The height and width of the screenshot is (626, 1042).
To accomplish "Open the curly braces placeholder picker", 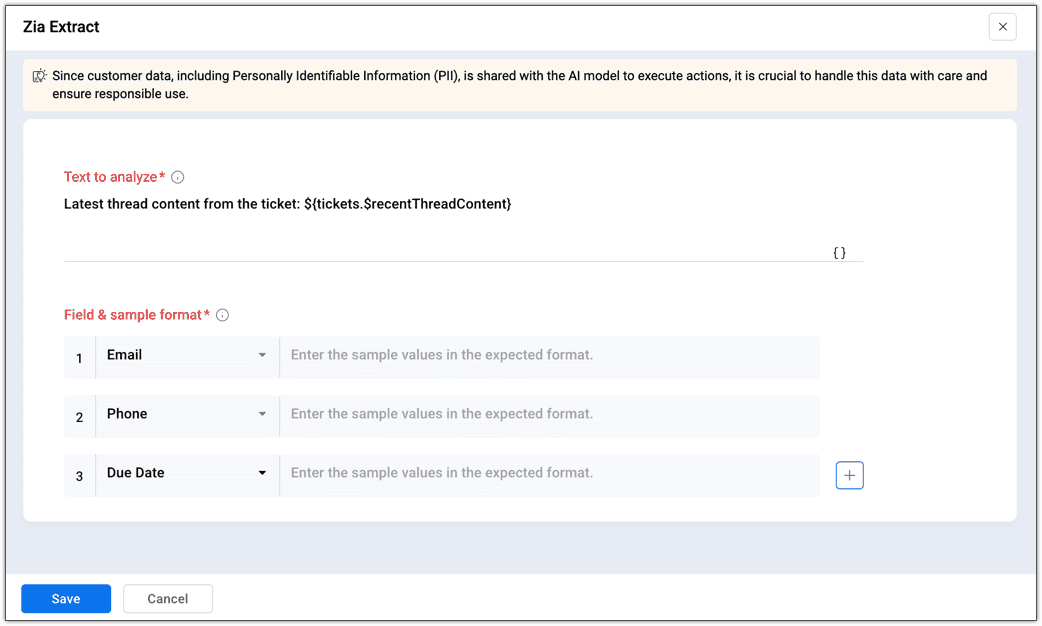I will (839, 253).
